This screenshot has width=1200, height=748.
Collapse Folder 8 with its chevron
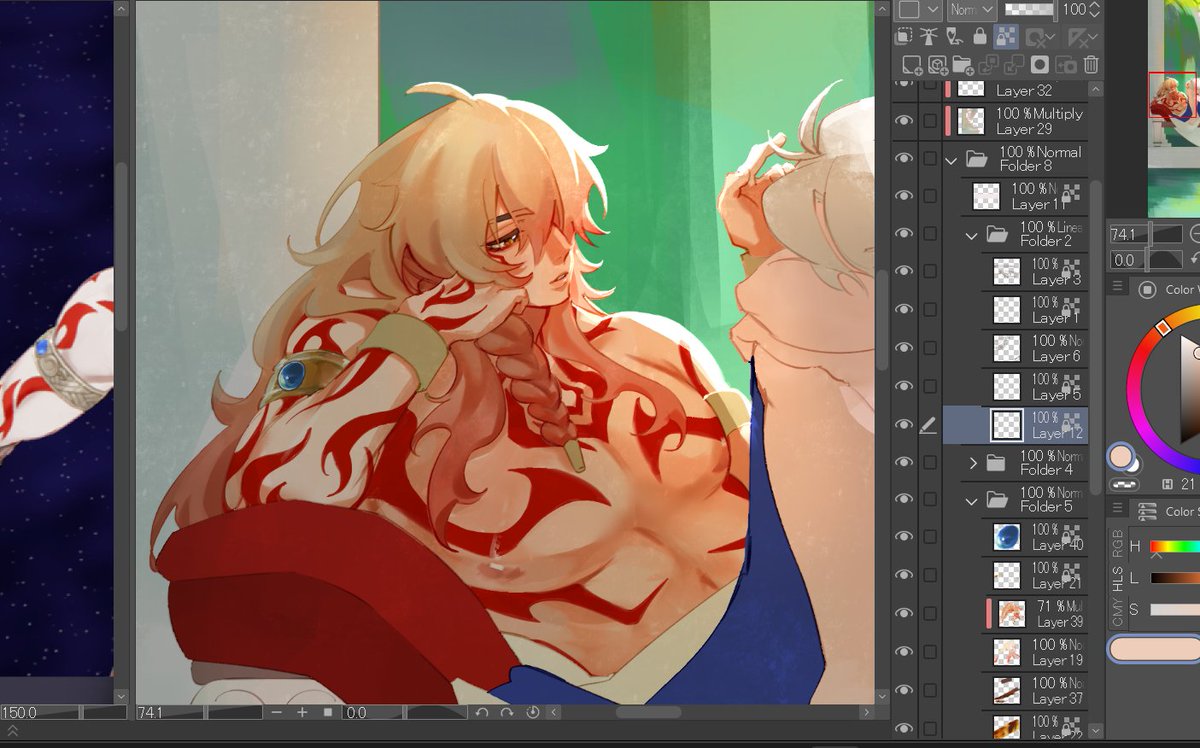[951, 159]
